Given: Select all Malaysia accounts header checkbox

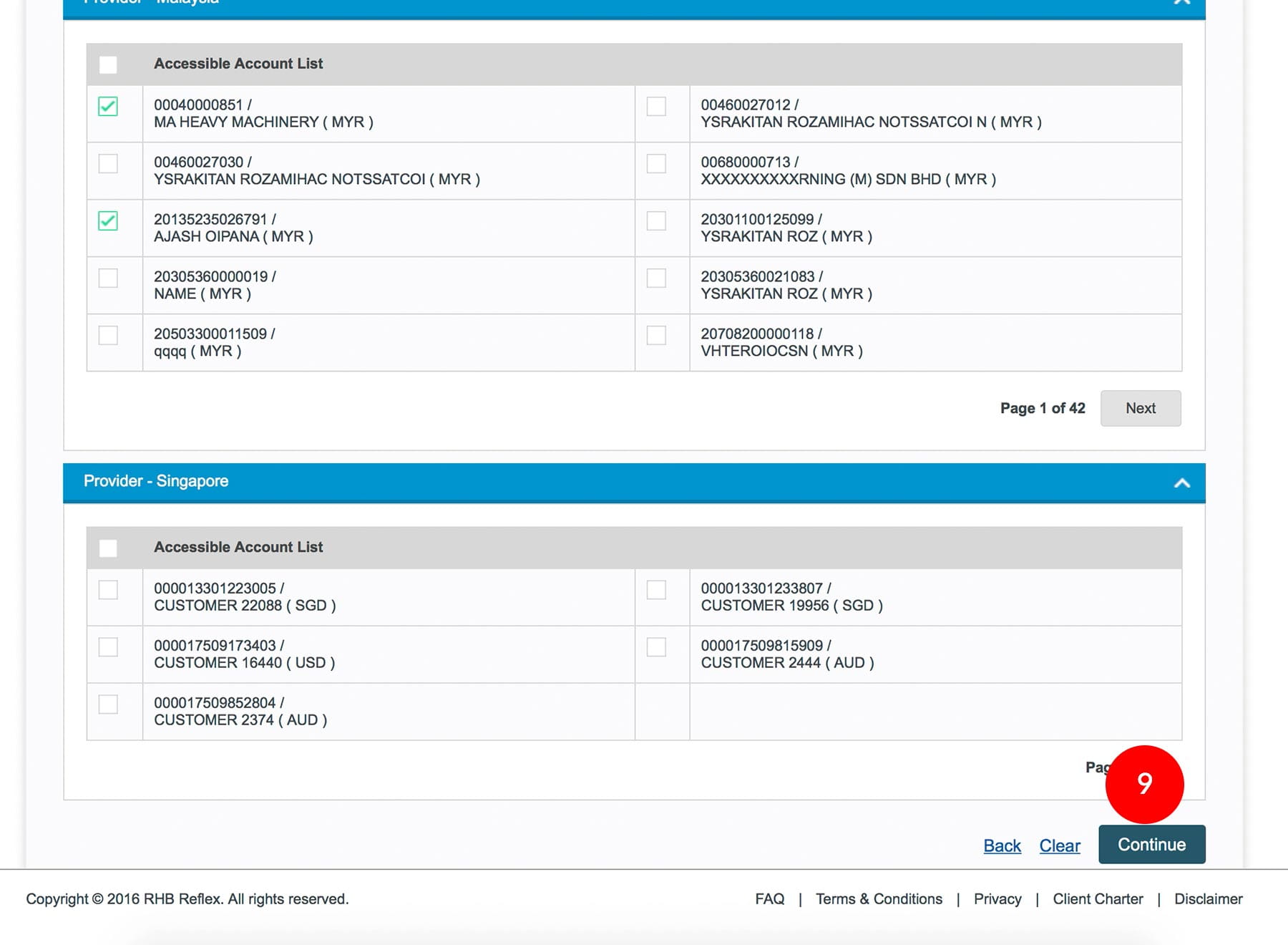Looking at the screenshot, I should [x=108, y=64].
